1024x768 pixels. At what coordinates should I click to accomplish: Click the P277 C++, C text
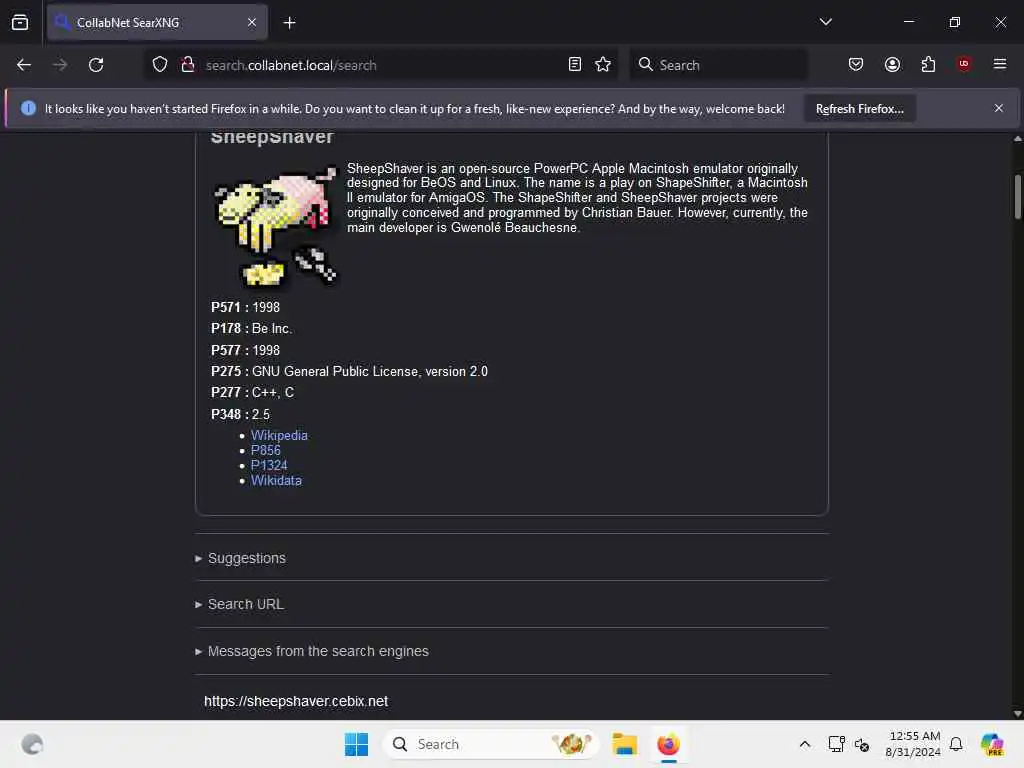tap(253, 392)
